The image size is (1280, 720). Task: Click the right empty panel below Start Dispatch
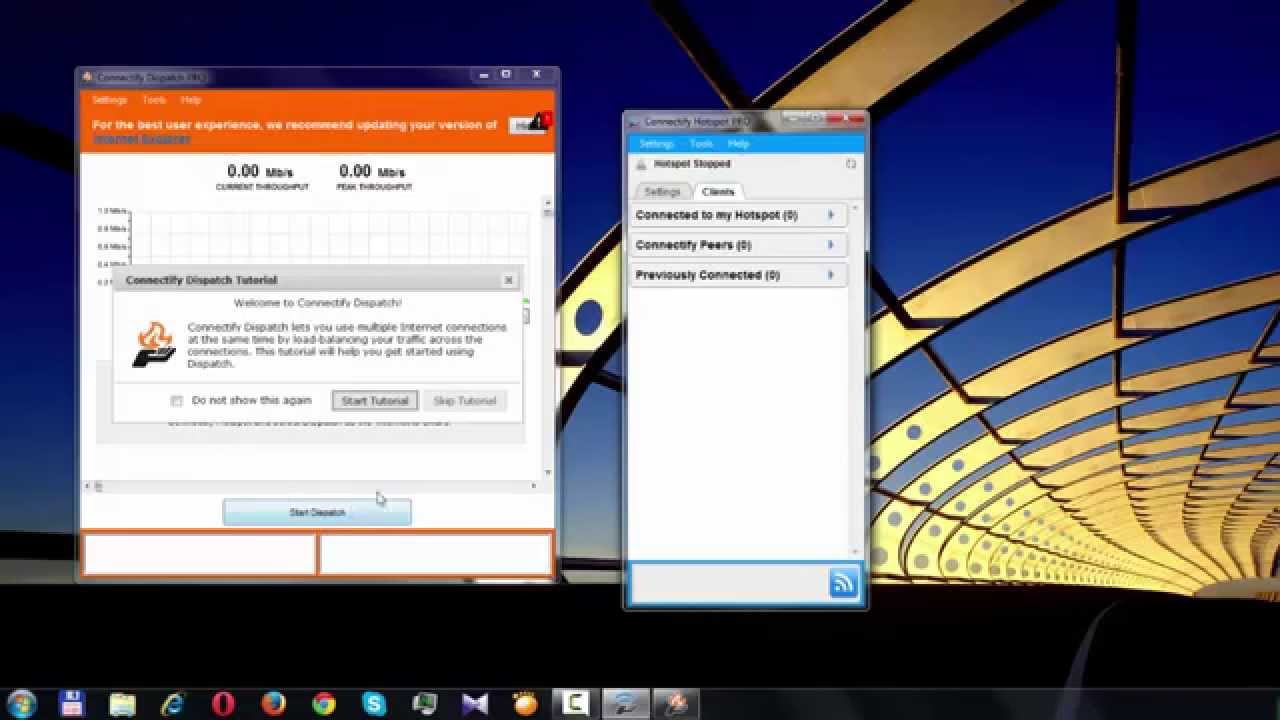[x=436, y=554]
